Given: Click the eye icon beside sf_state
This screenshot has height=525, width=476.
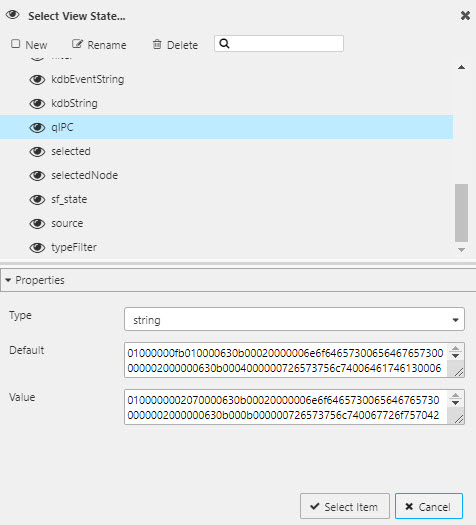Looking at the screenshot, I should pos(37,200).
